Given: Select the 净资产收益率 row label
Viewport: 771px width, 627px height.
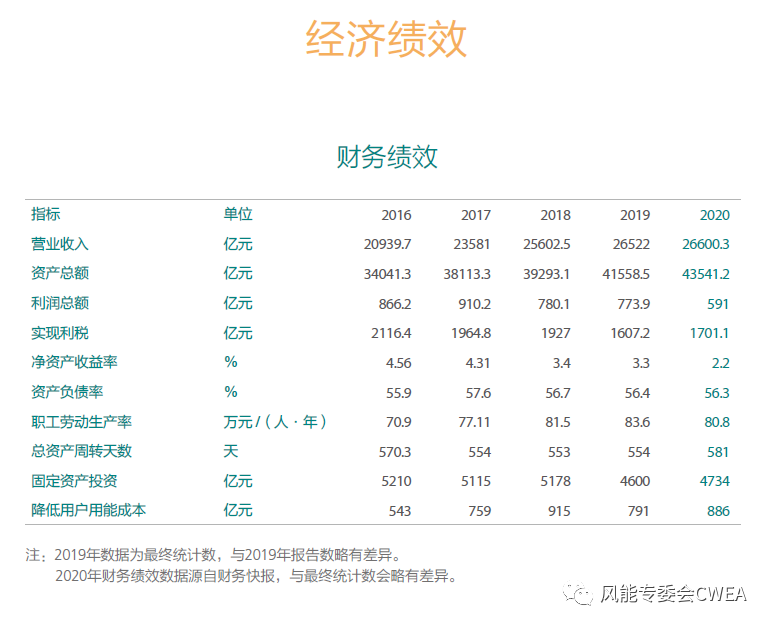Looking at the screenshot, I should 74,362.
